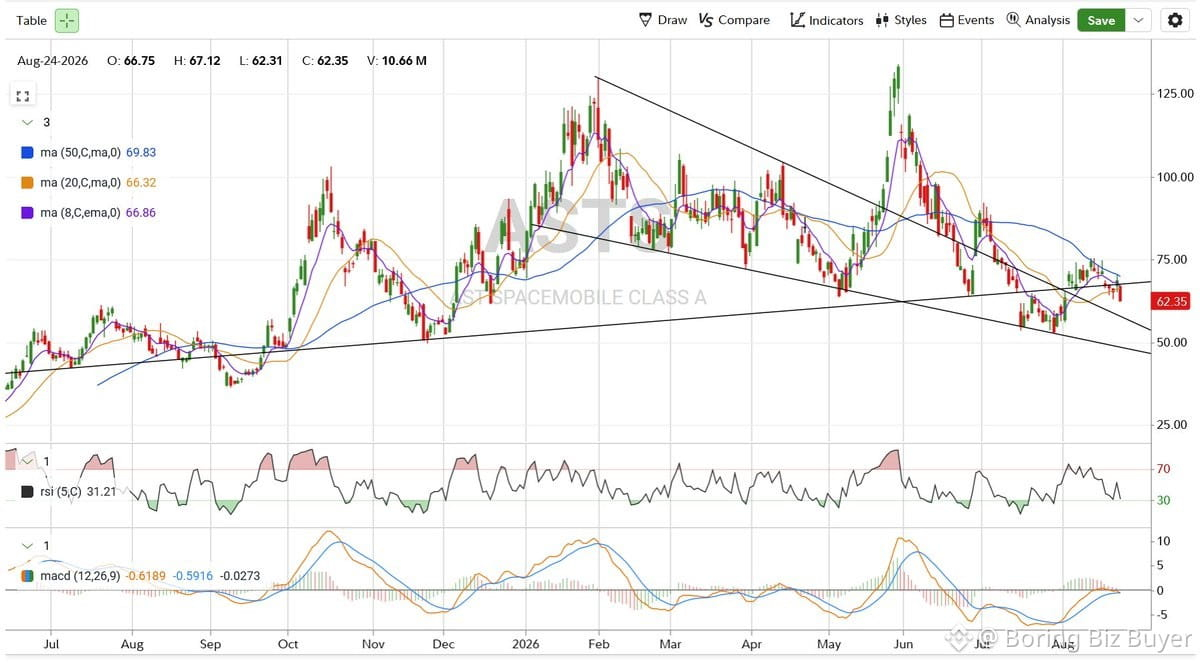Click the Oct label on the time axis

[x=287, y=645]
